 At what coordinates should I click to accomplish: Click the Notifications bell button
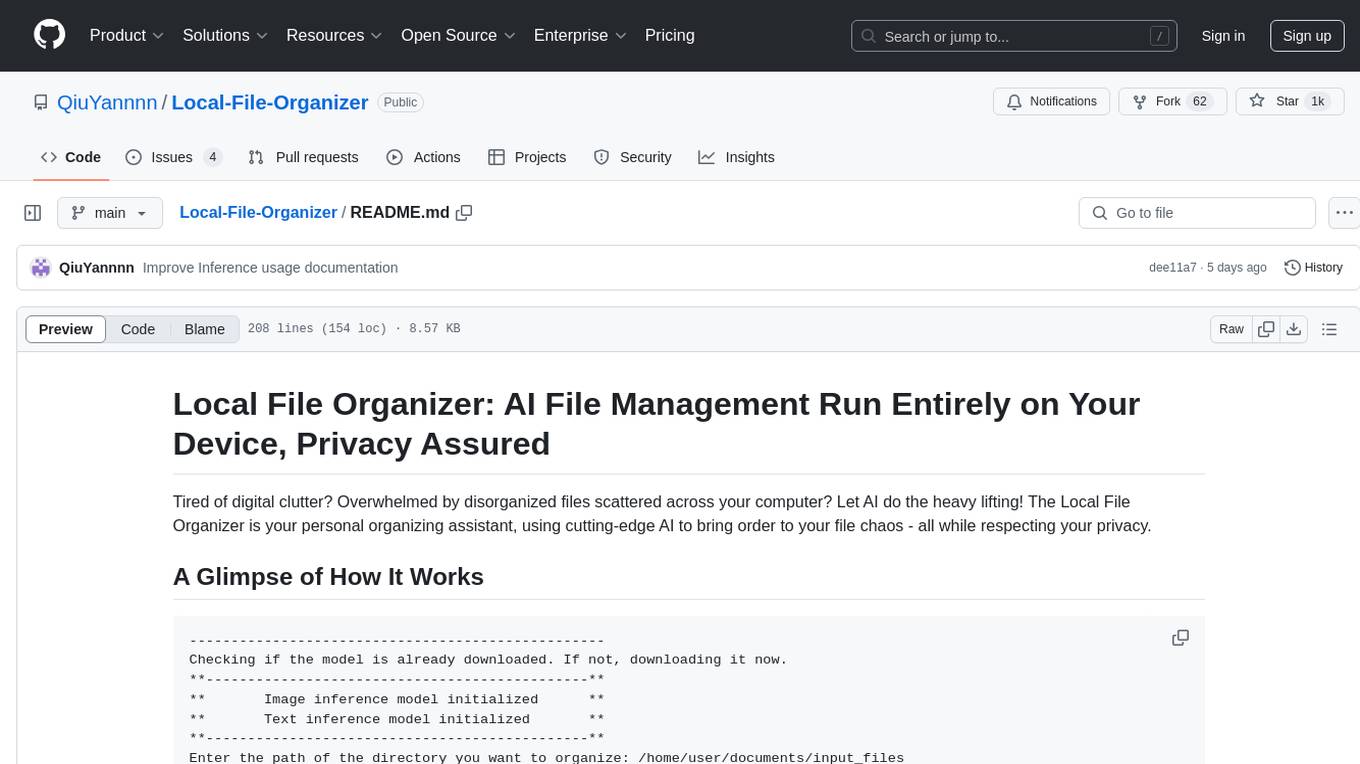point(1051,102)
